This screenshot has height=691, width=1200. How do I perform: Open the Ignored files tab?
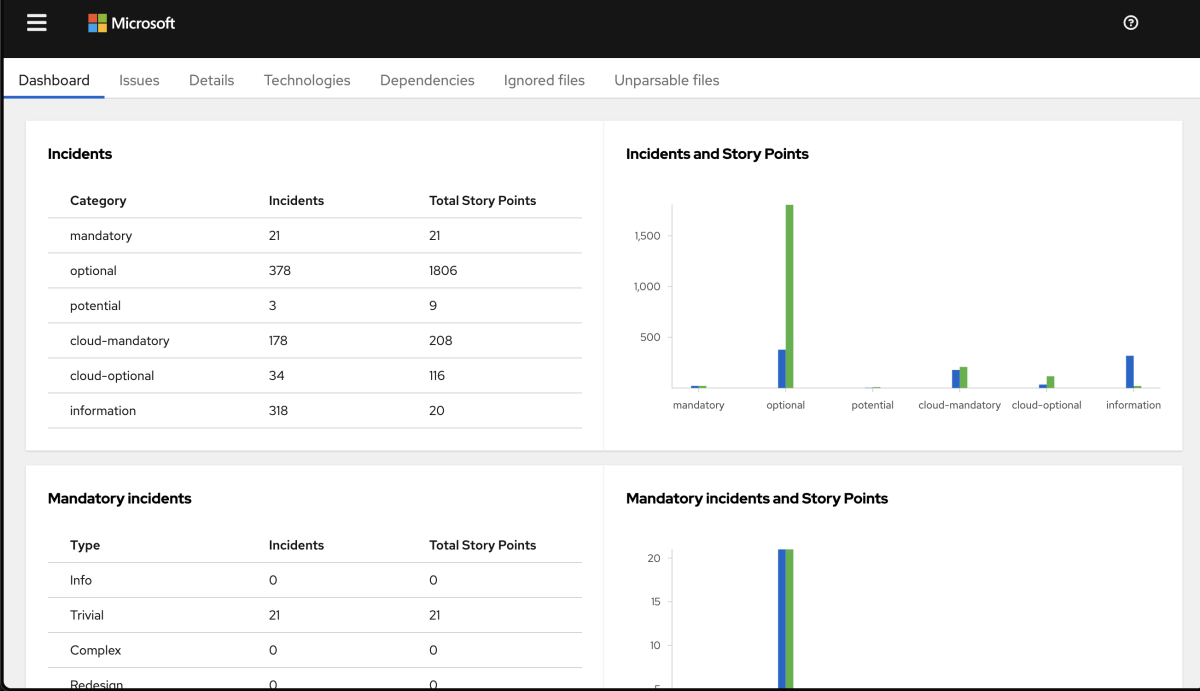click(x=544, y=80)
